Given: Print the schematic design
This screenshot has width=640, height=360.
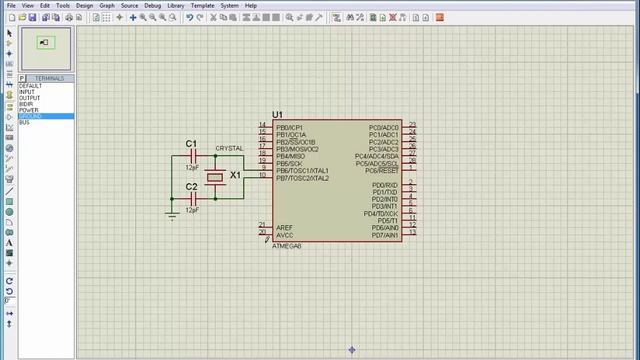Looking at the screenshot, I should (x=69, y=18).
